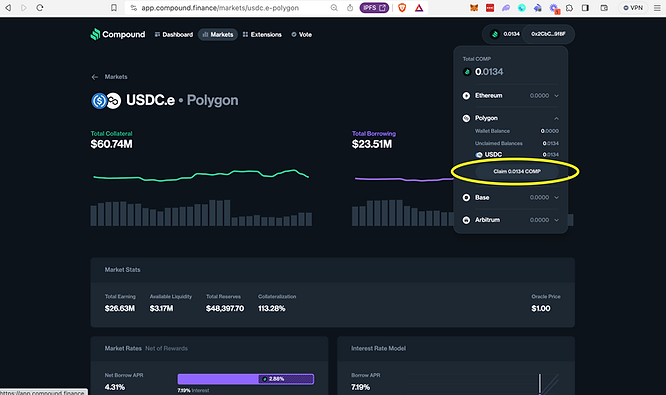Expand the Ethereum rewards row
This screenshot has width=666, height=395.
[x=511, y=96]
